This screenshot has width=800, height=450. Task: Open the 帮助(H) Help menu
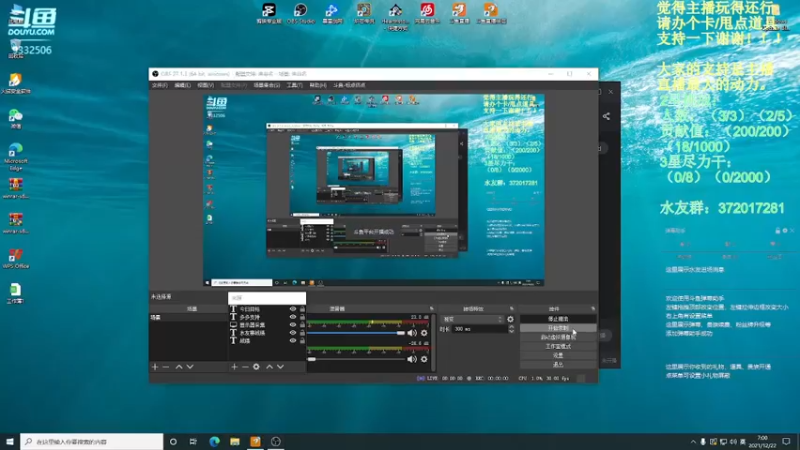318,85
